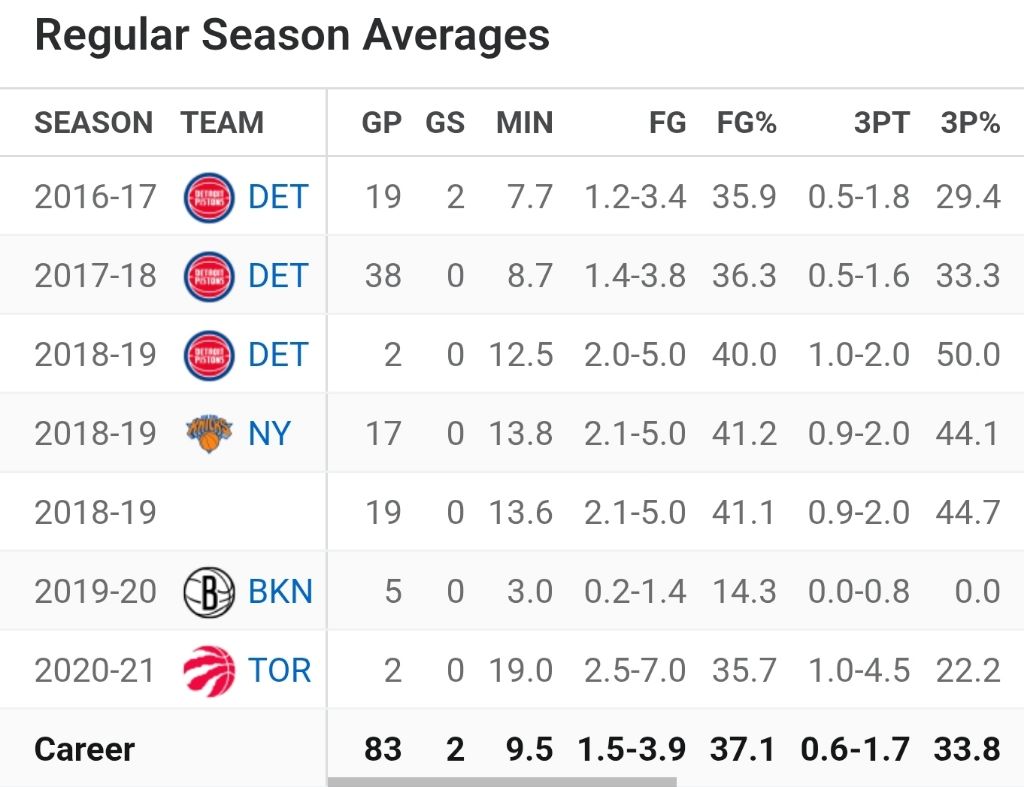Open the BKN team link
Image resolution: width=1024 pixels, height=787 pixels.
[x=280, y=591]
